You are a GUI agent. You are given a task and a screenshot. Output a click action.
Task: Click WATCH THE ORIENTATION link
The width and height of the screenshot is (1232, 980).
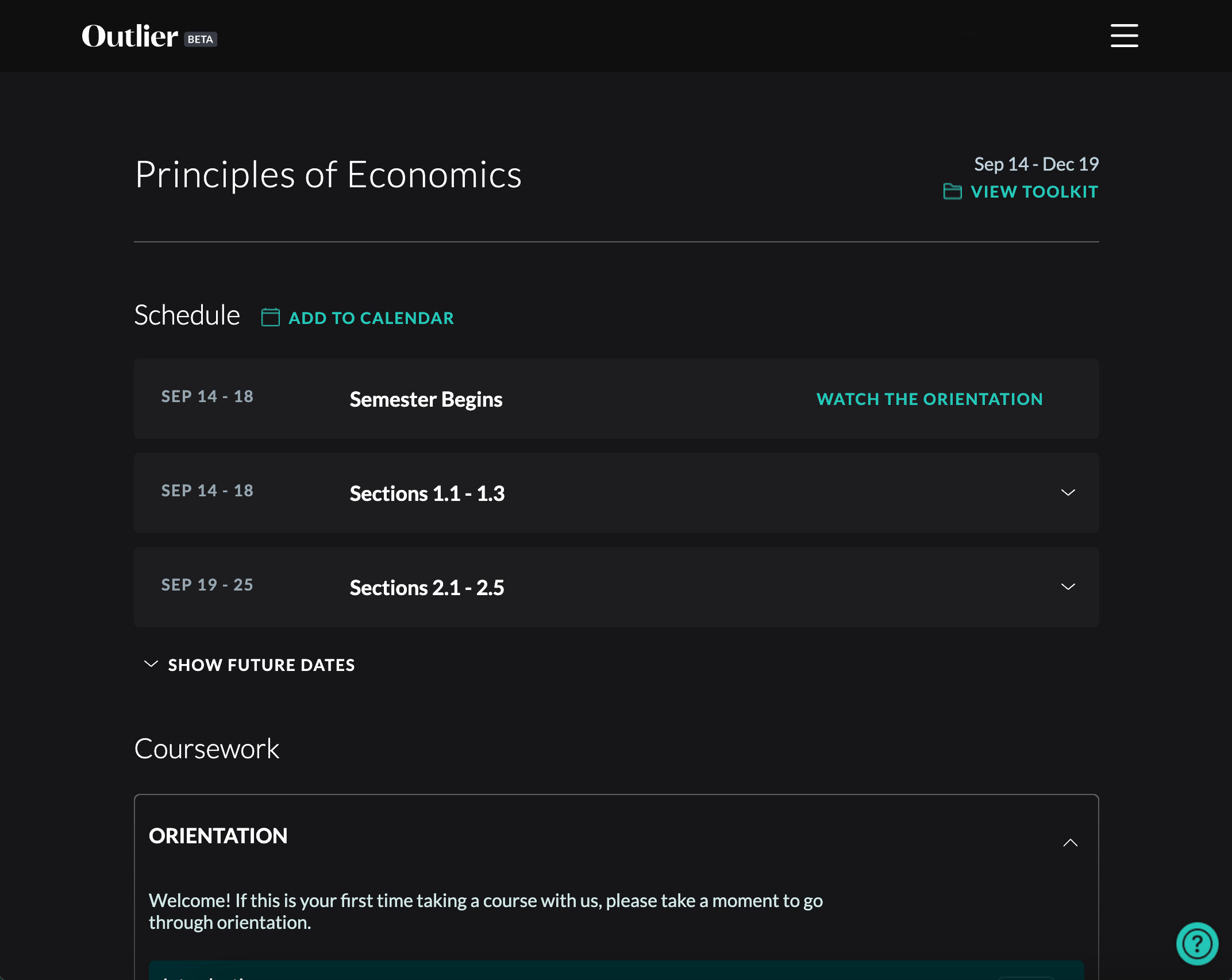[x=929, y=399]
